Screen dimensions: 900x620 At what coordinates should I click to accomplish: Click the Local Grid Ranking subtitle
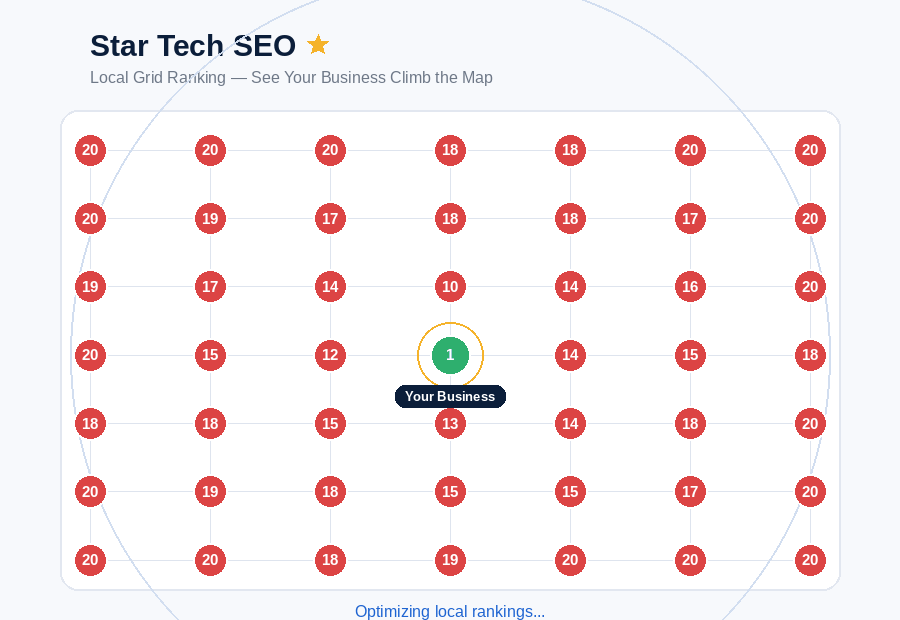click(291, 78)
